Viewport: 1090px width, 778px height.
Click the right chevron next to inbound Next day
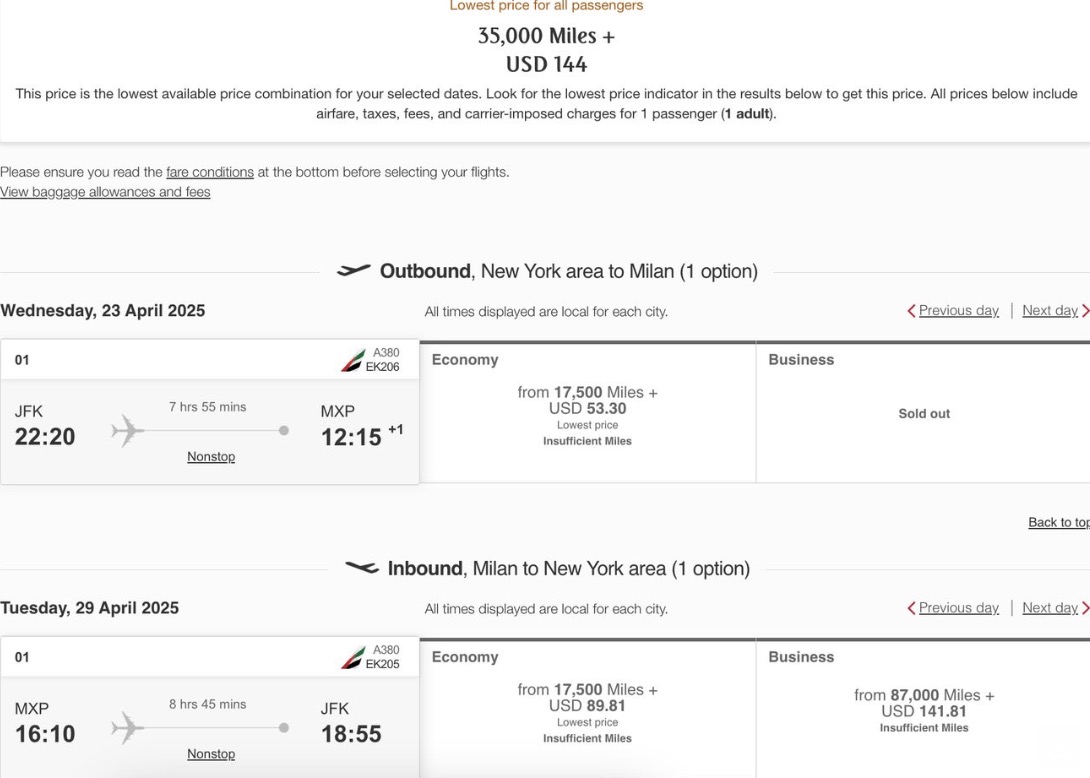pyautogui.click(x=1086, y=607)
